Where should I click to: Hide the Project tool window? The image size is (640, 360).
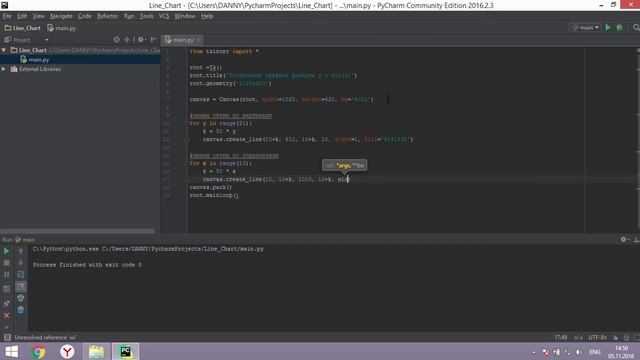(x=153, y=40)
